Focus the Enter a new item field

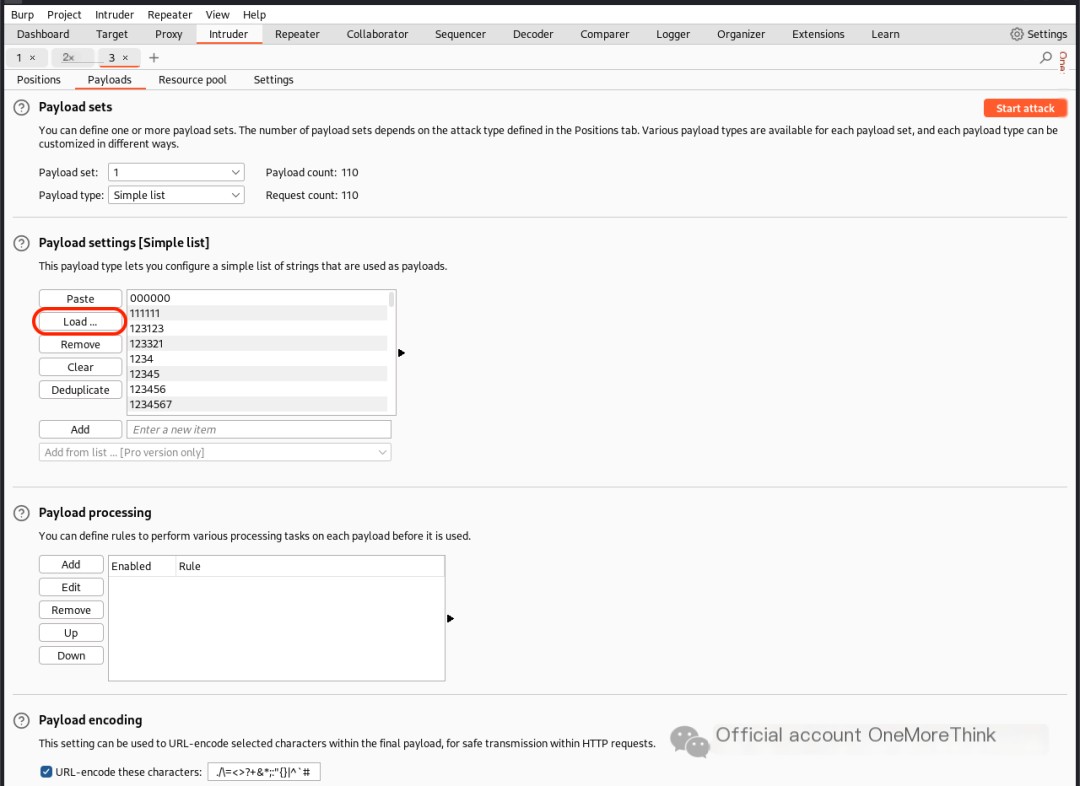tap(259, 430)
